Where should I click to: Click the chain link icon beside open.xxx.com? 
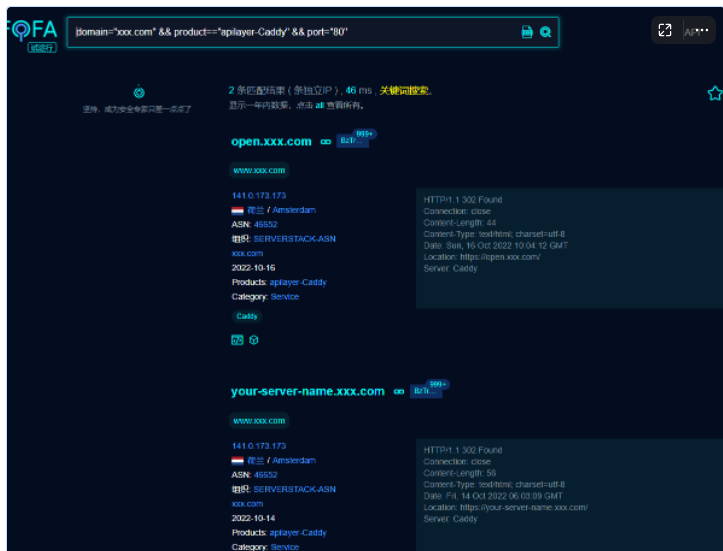326,142
